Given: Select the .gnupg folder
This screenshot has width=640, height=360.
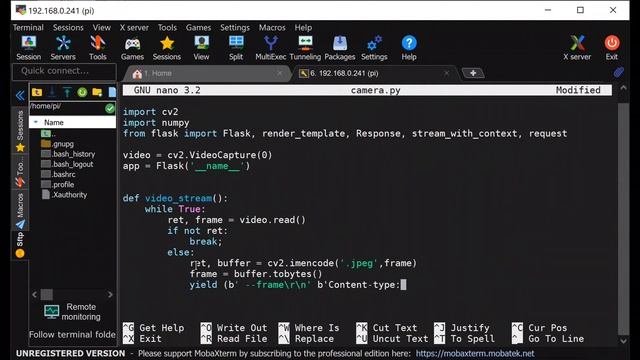Looking at the screenshot, I should point(58,144).
